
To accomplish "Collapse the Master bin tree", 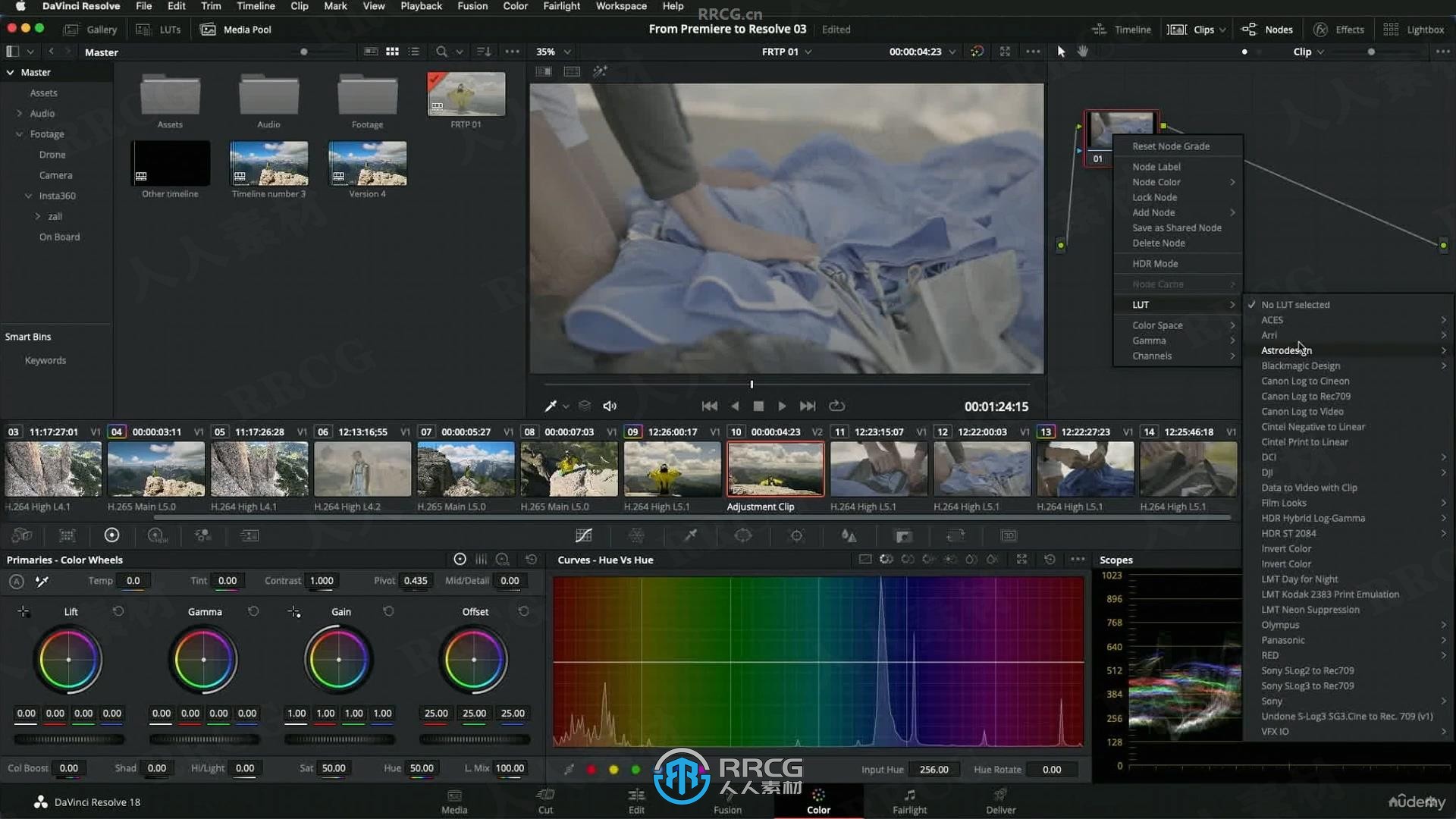I will [11, 72].
